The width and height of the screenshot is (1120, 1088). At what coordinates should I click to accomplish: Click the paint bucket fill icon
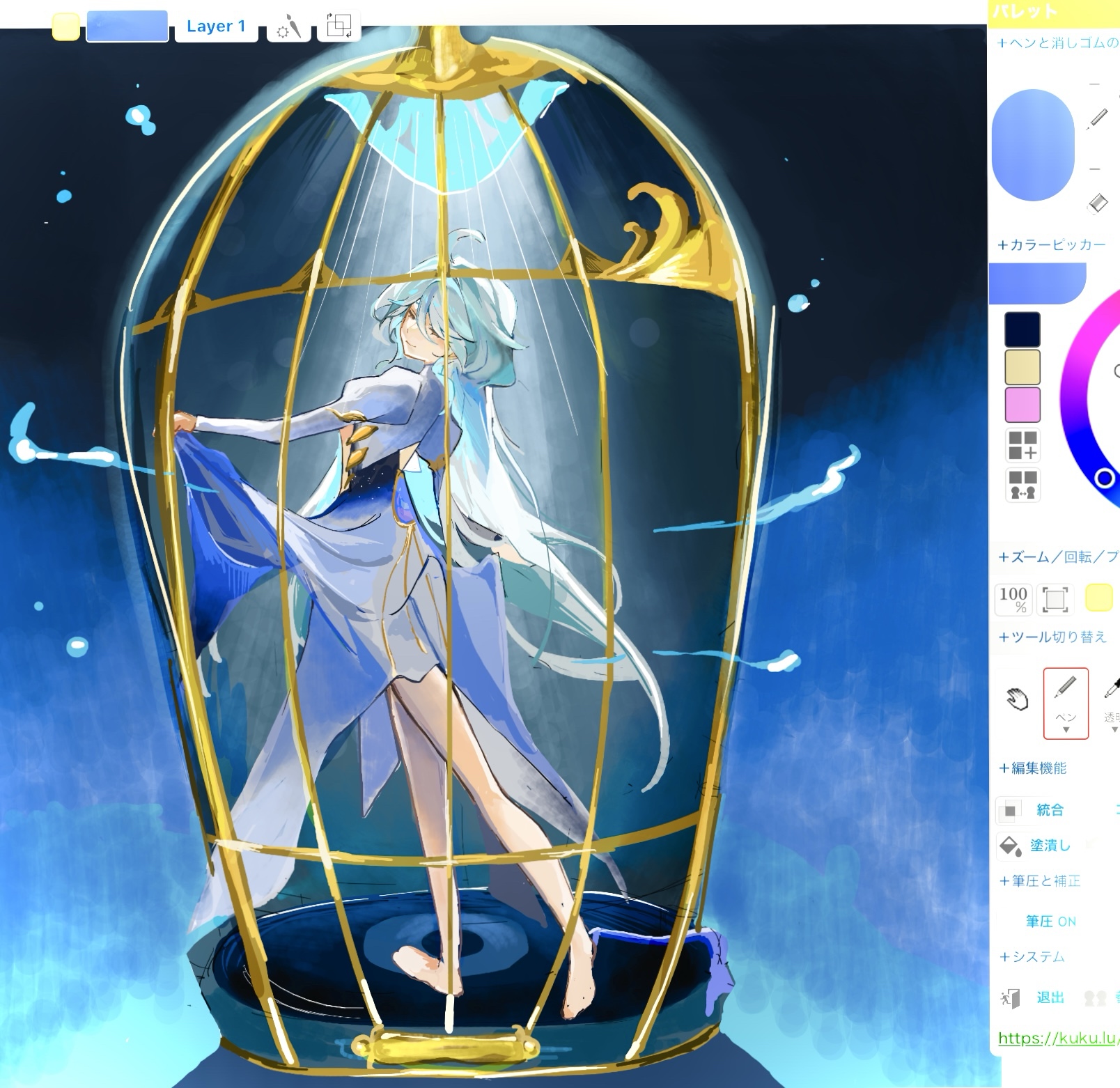pyautogui.click(x=1009, y=845)
